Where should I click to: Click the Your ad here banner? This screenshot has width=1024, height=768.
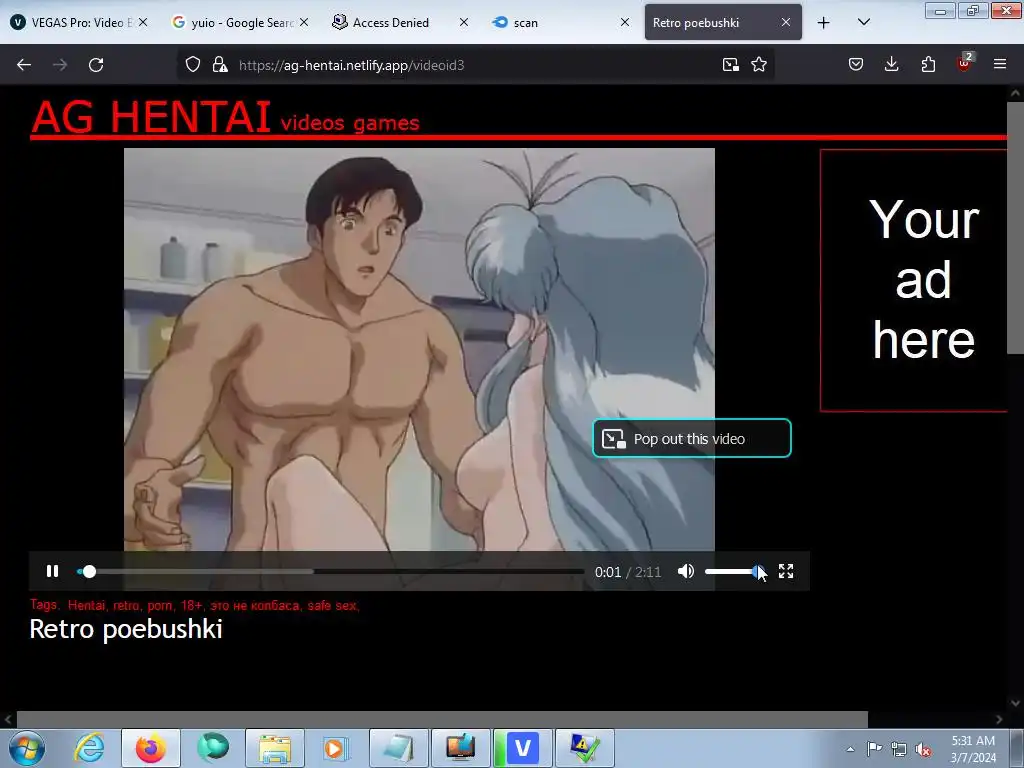(x=914, y=280)
